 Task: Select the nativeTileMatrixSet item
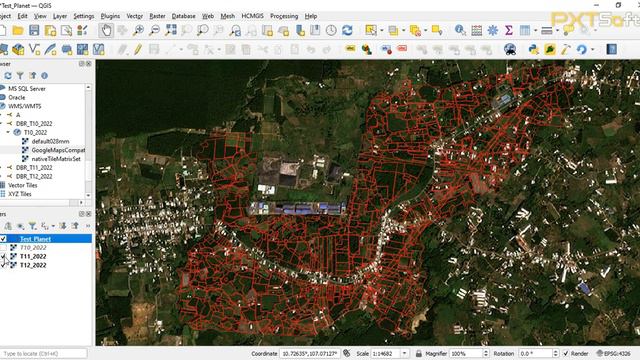pos(56,159)
